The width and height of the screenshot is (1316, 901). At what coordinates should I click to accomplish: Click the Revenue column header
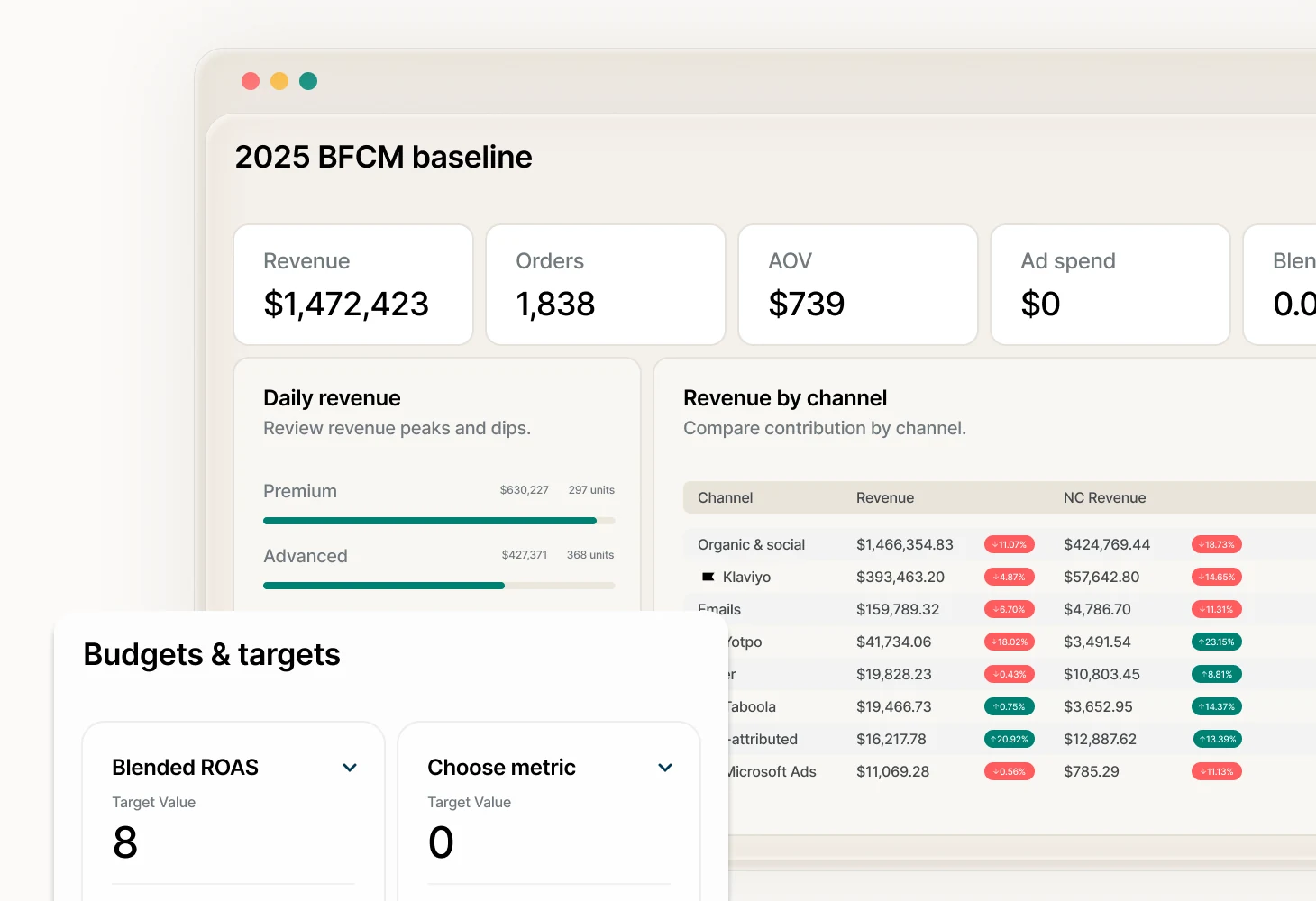click(885, 497)
